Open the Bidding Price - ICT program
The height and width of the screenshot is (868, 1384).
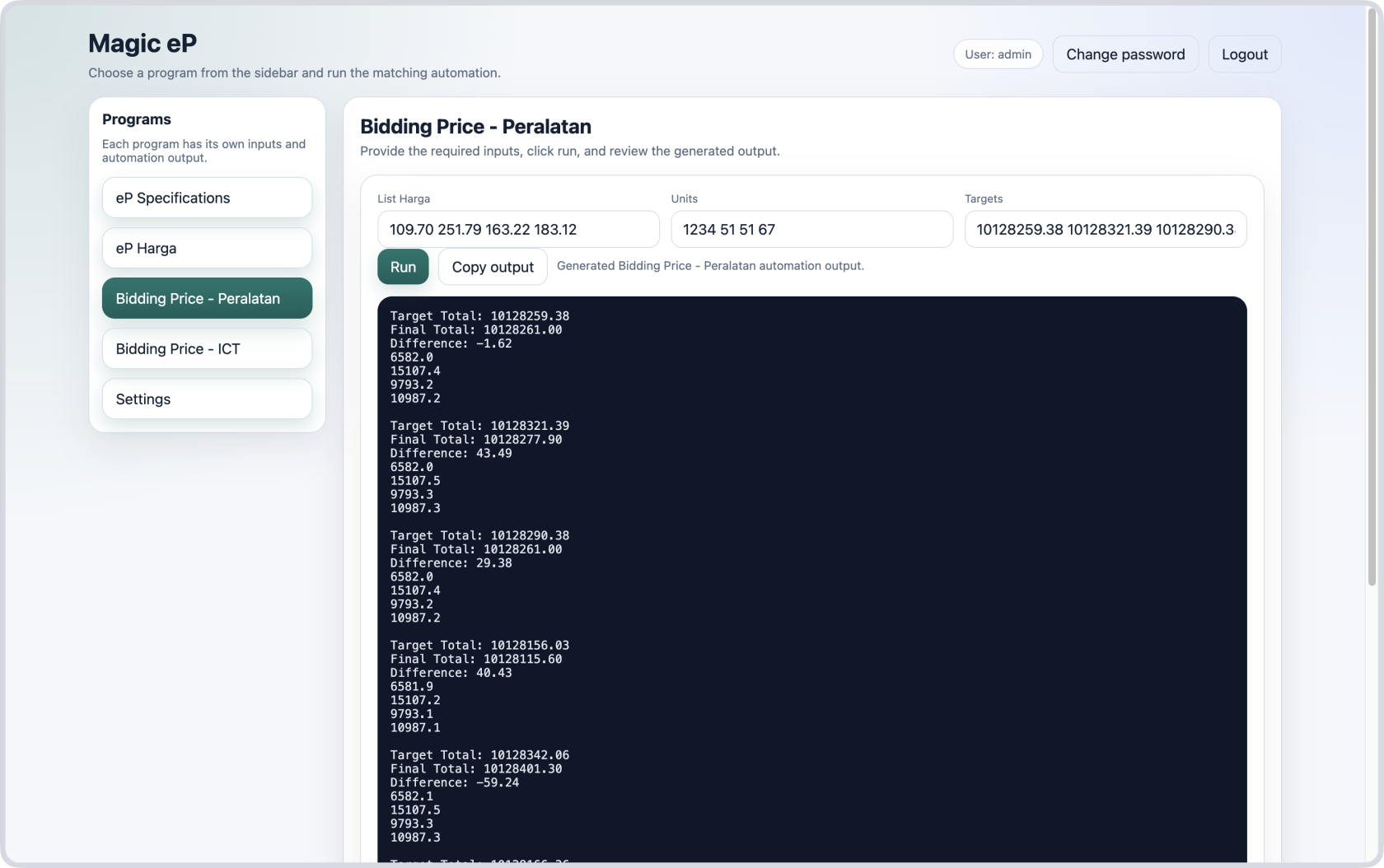click(207, 348)
